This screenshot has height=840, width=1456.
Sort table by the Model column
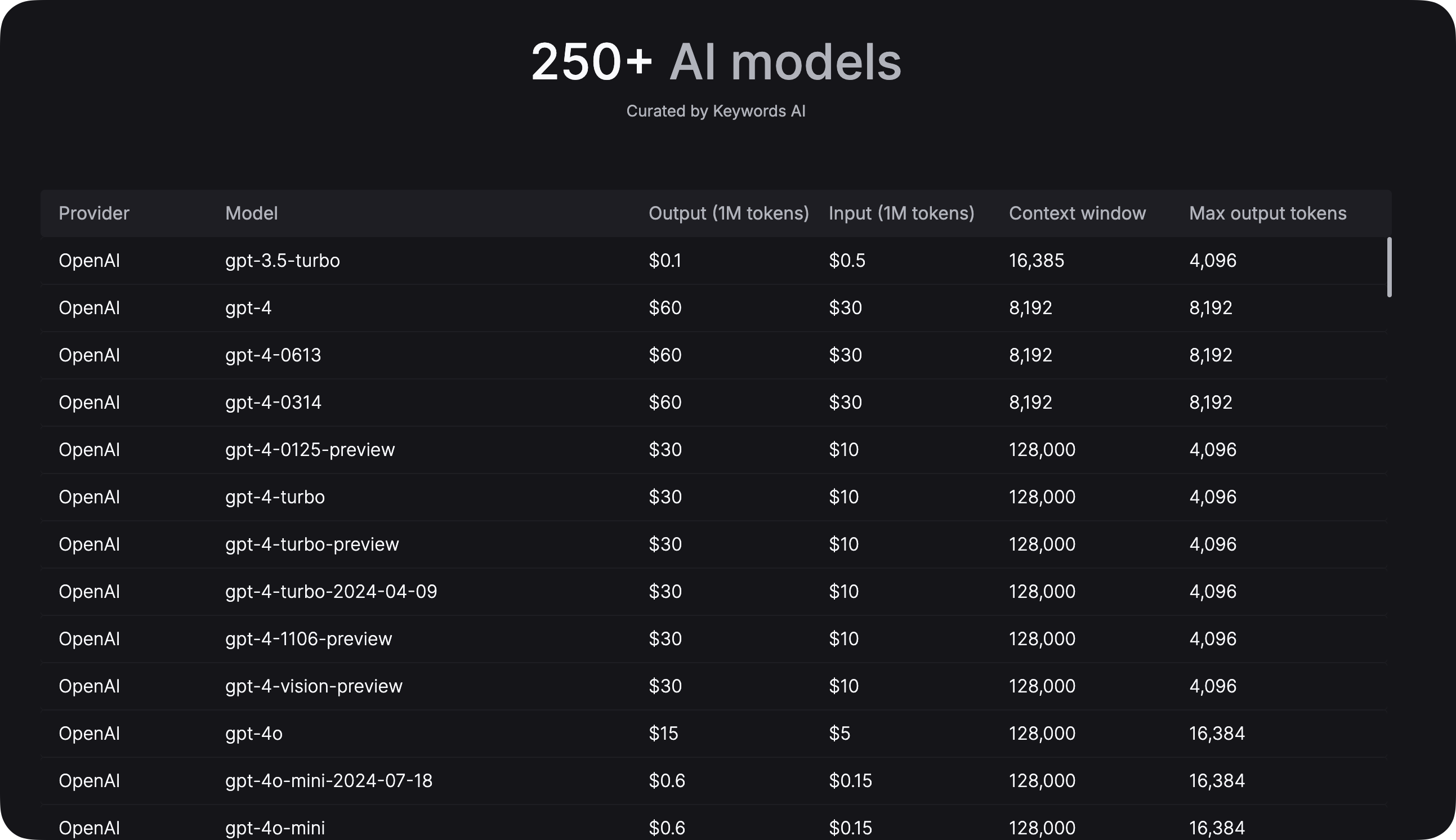point(252,213)
